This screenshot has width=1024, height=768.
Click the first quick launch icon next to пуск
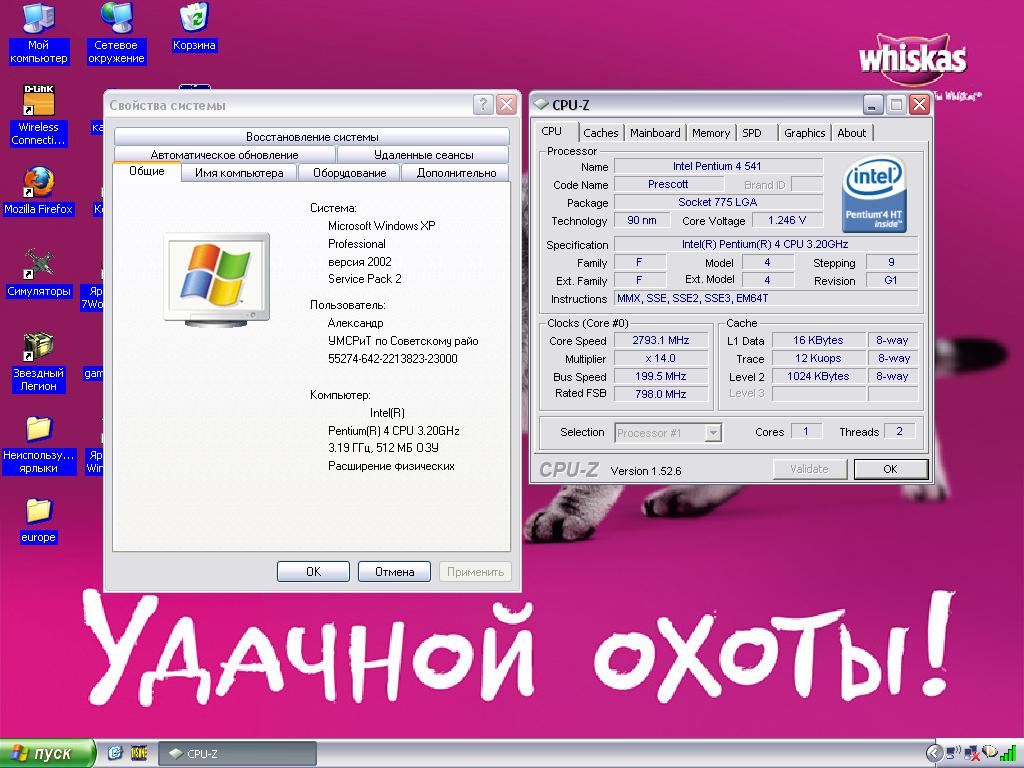[115, 753]
